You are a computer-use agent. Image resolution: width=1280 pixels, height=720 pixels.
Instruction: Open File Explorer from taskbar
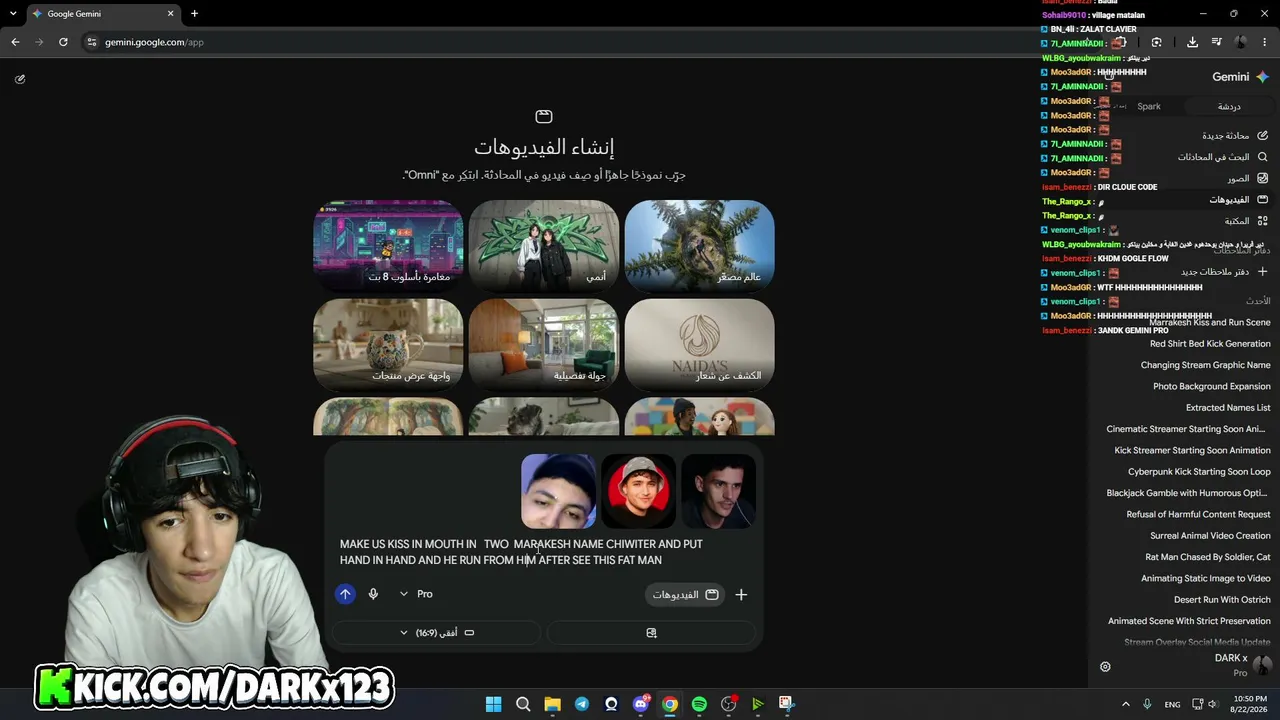pyautogui.click(x=552, y=704)
